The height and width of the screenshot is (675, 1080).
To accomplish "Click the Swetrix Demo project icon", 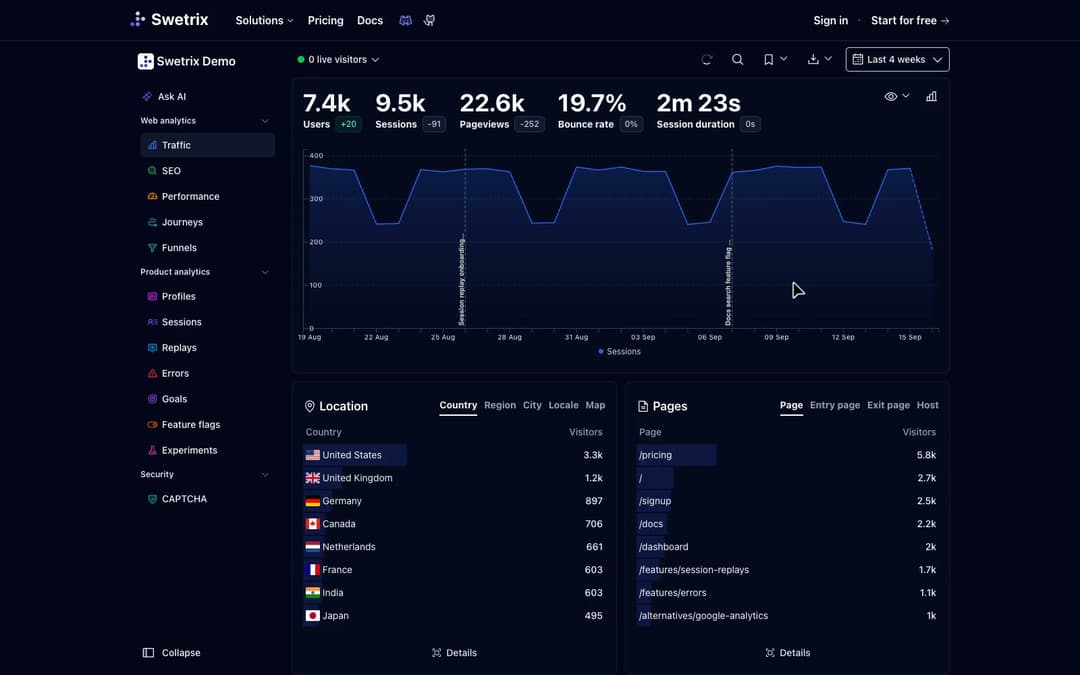I will (x=145, y=61).
